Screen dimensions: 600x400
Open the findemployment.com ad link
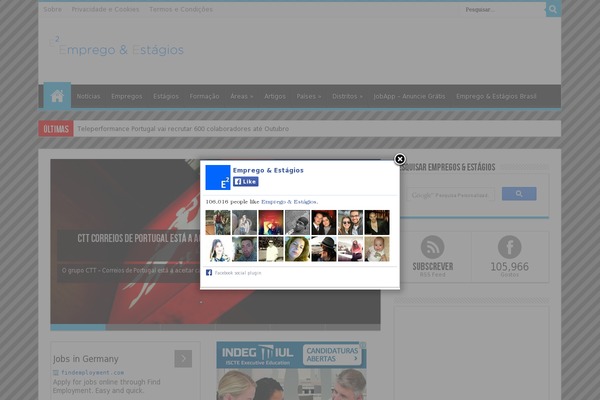[93, 372]
